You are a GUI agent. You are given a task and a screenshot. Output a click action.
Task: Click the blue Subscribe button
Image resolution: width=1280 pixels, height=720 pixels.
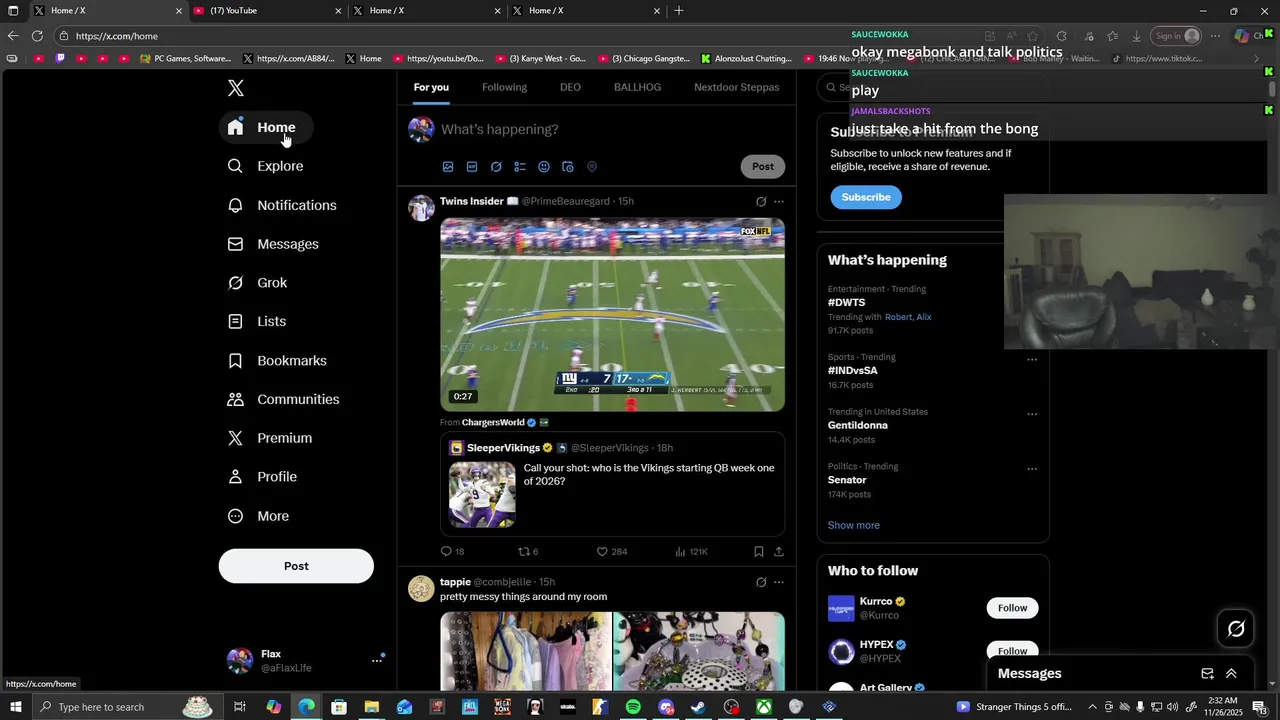pos(866,197)
